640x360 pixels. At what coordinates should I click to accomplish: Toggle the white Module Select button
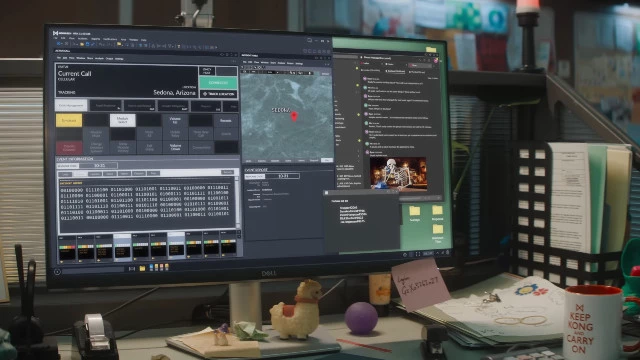[x=122, y=120]
